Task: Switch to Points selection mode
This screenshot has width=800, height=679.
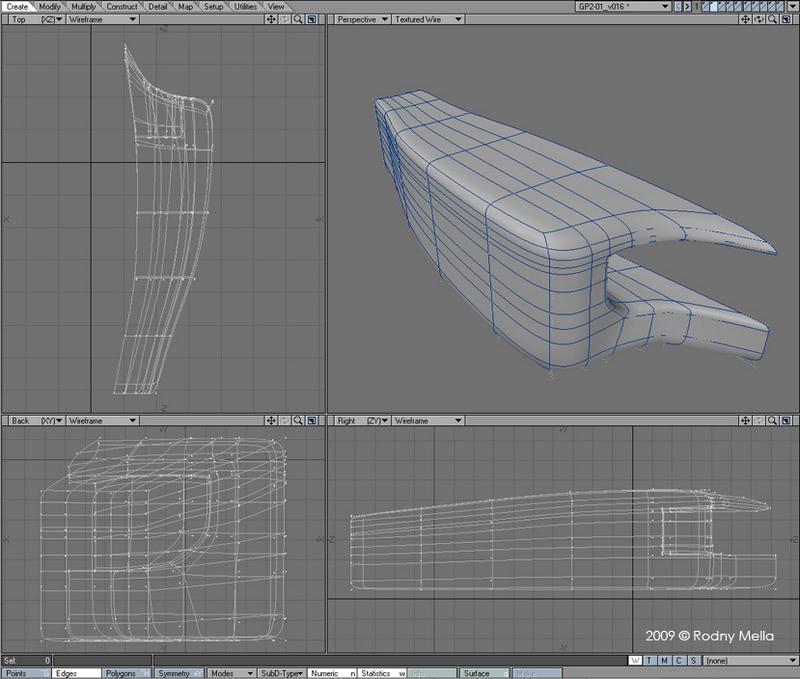Action: click(24, 673)
